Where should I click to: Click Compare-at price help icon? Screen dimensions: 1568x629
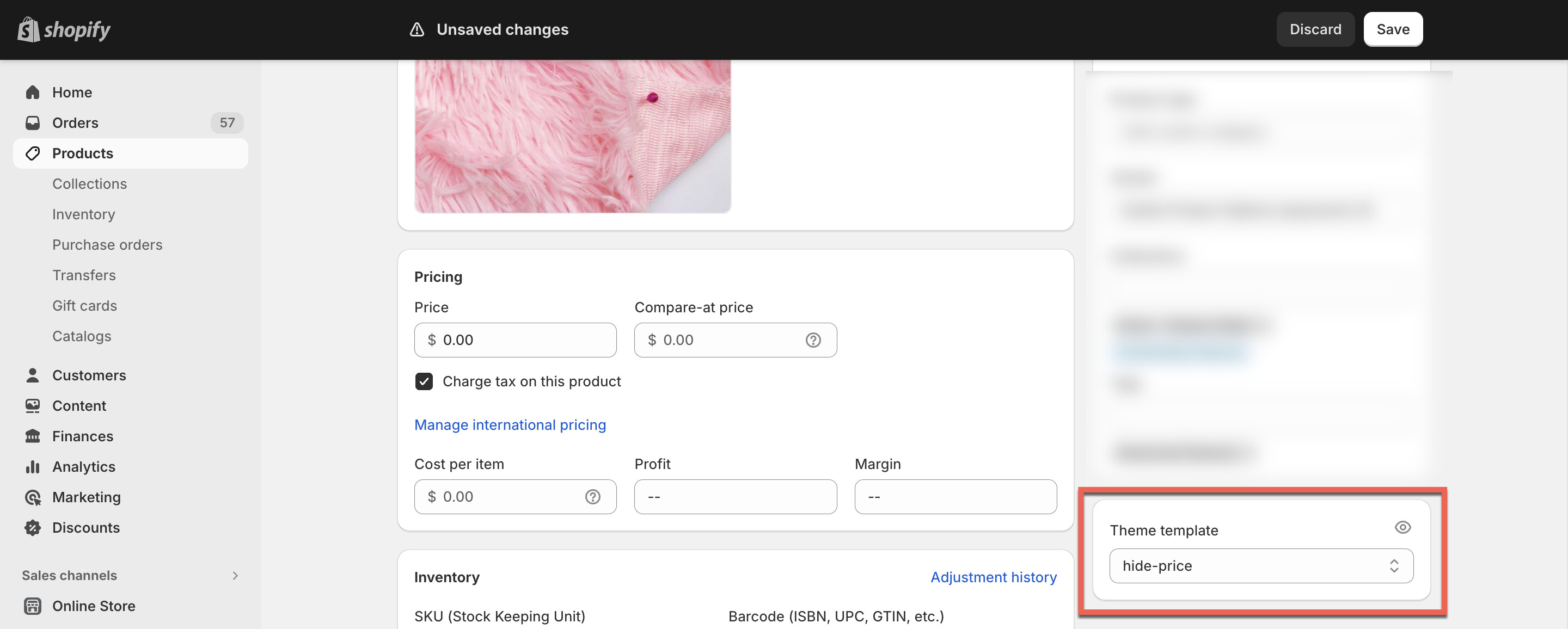(x=813, y=340)
